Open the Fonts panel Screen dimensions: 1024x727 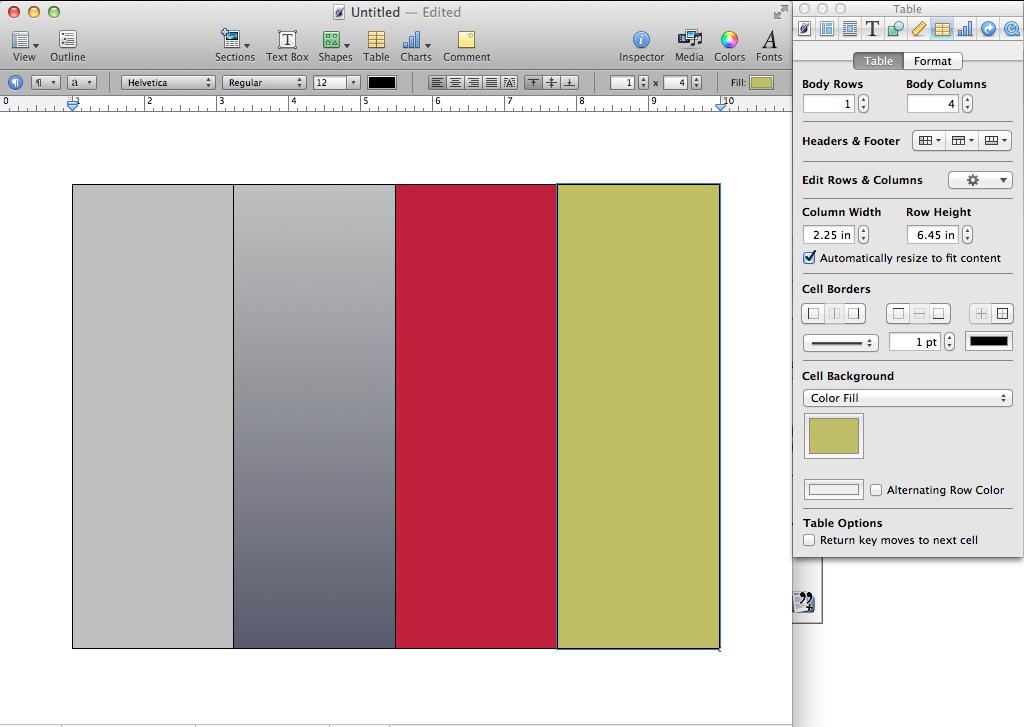click(769, 46)
